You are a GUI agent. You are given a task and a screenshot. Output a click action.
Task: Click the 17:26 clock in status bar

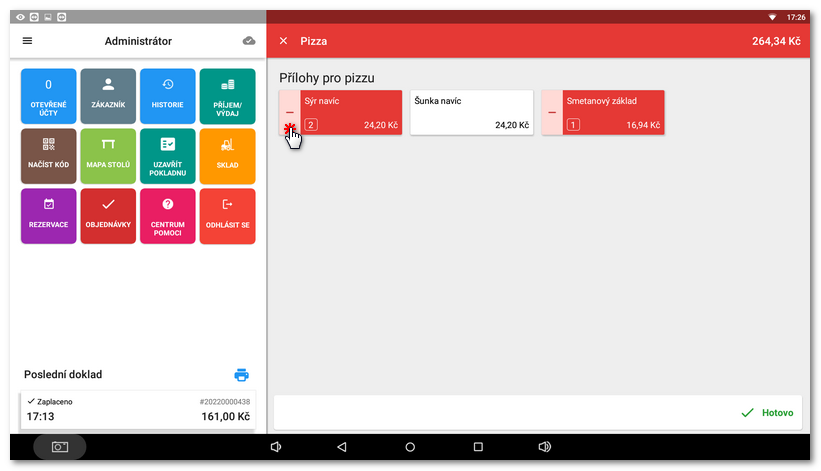click(x=796, y=17)
